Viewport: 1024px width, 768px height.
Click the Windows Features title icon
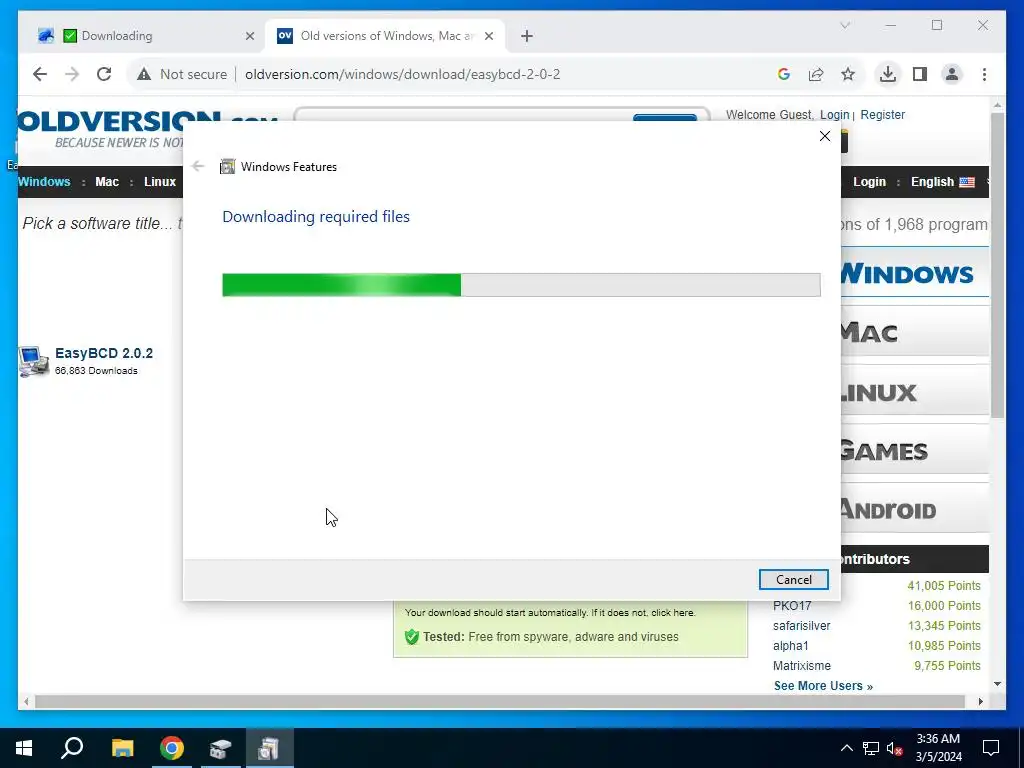click(x=227, y=167)
